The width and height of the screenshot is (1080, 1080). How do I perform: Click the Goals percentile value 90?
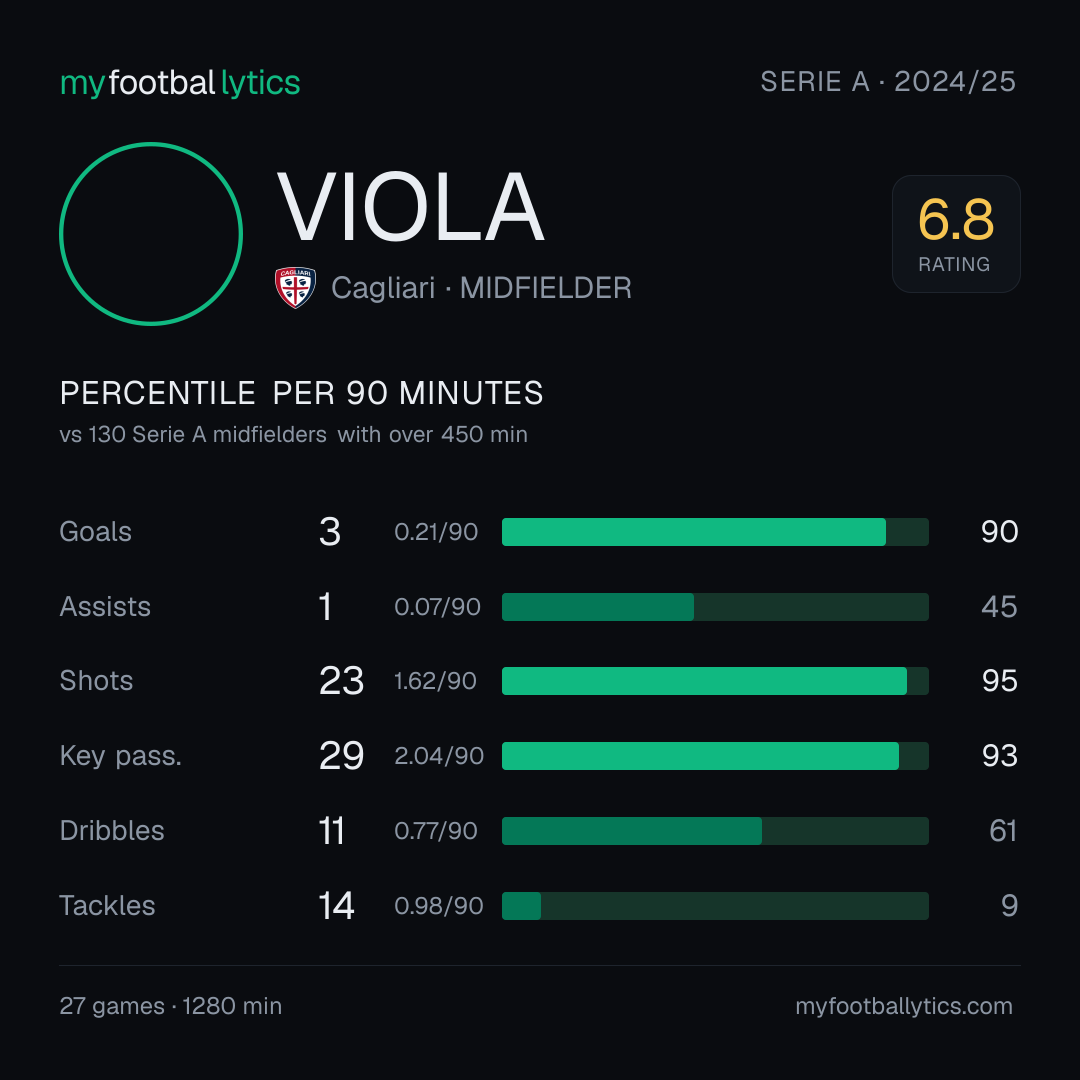click(999, 532)
